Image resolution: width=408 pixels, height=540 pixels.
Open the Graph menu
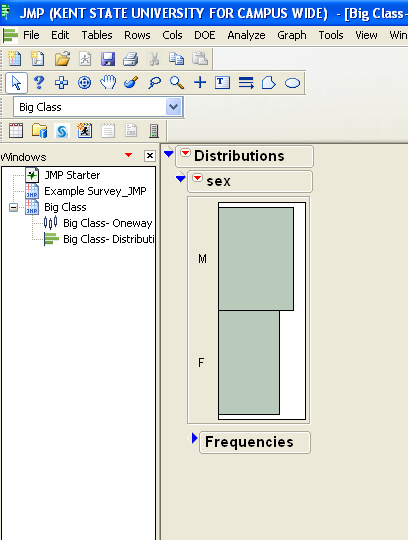[x=292, y=35]
